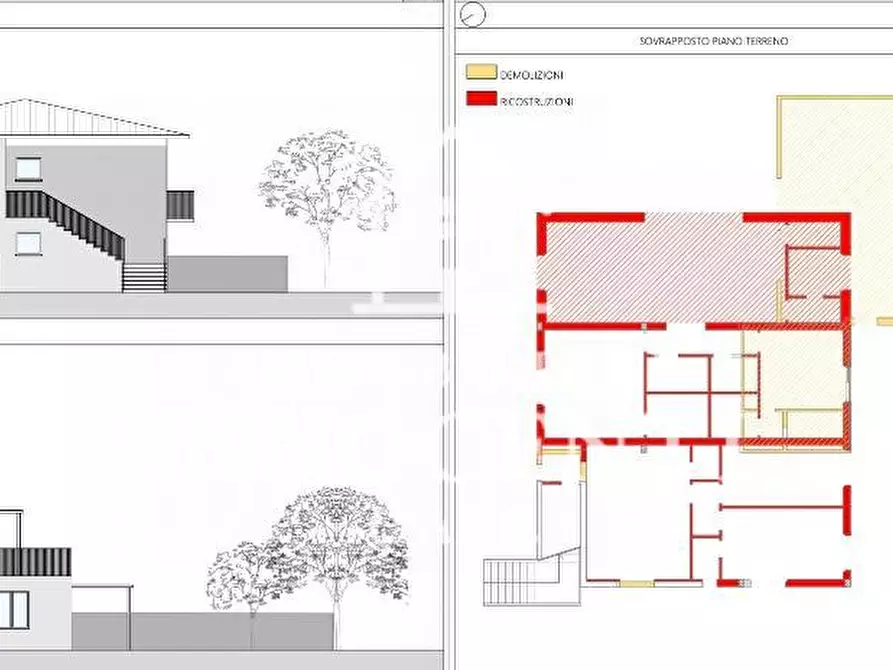Click the balcony railing in lower elevation
This screenshot has height=670, width=893.
click(x=35, y=561)
